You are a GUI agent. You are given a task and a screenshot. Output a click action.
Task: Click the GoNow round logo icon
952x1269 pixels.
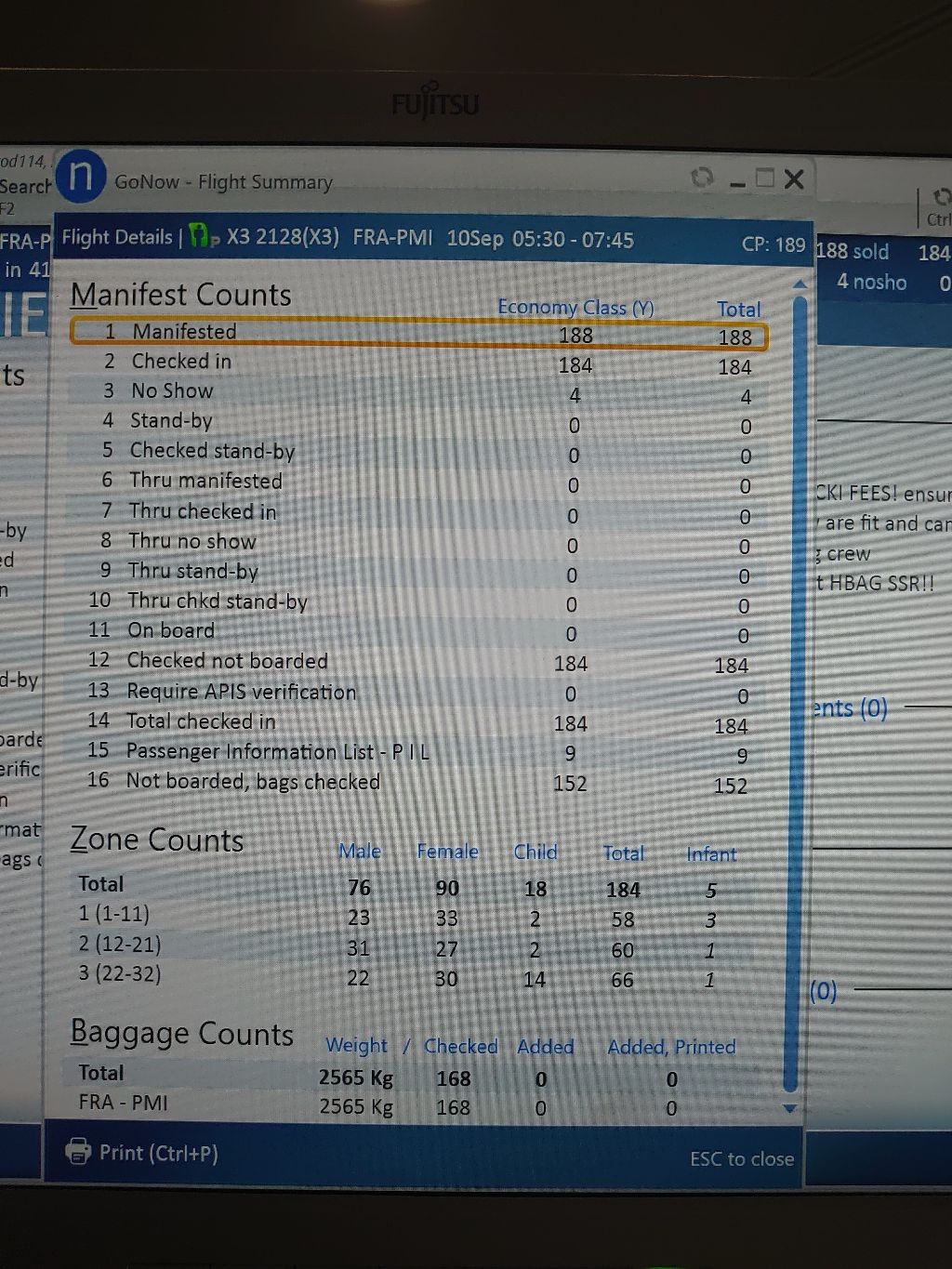80,176
